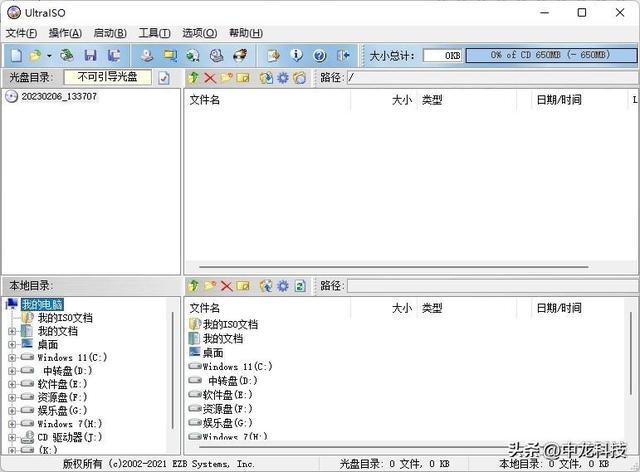Save the image with the floppy icon
This screenshot has width=640, height=472.
pos(90,55)
